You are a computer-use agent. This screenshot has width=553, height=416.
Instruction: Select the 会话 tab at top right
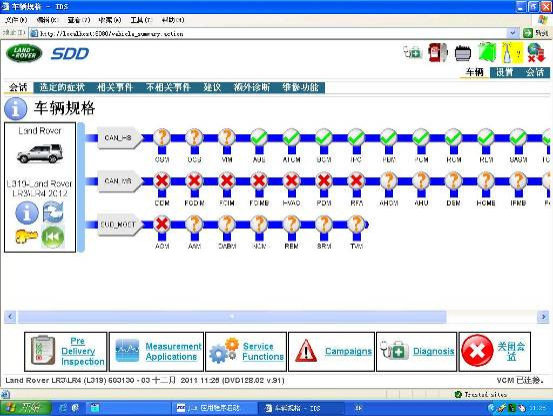535,72
